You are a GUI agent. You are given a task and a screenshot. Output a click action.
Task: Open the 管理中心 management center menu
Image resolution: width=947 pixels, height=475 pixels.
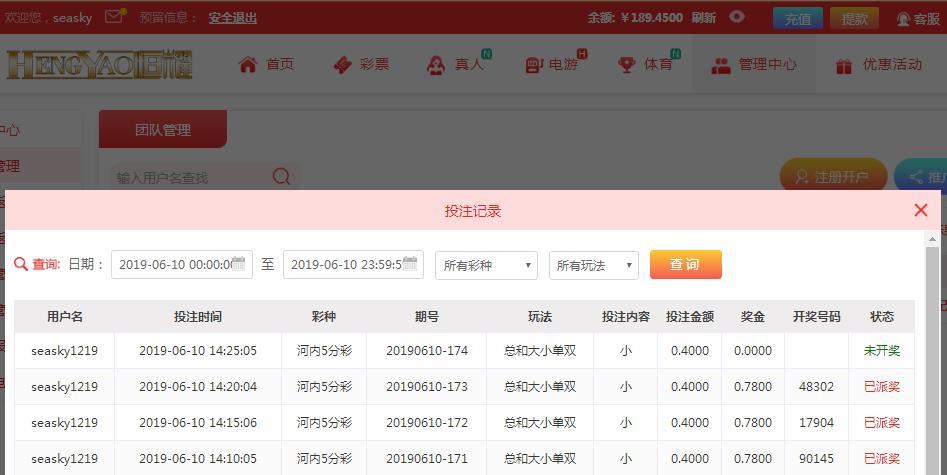tap(754, 65)
